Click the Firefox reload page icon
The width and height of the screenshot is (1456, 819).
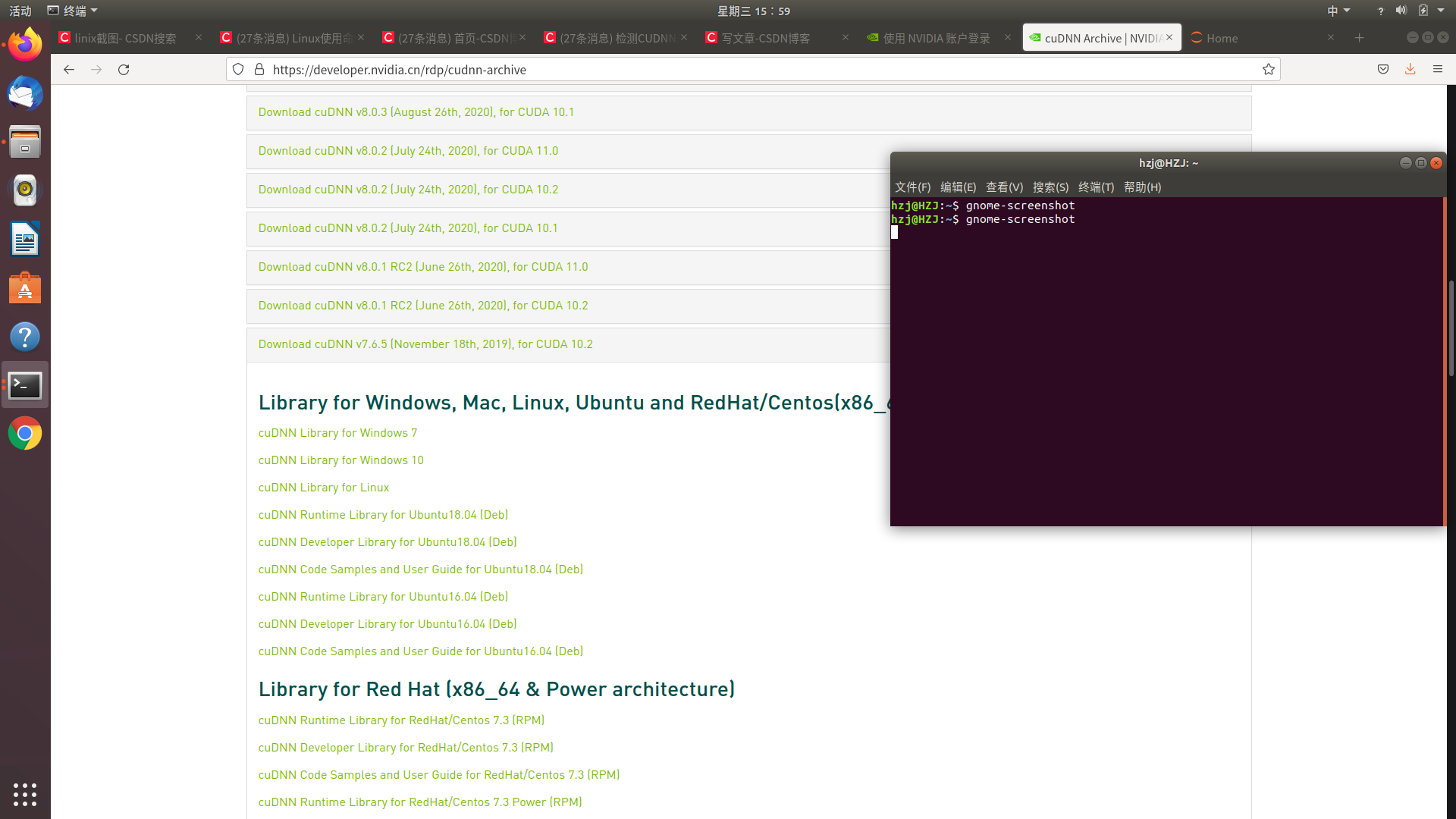click(124, 70)
